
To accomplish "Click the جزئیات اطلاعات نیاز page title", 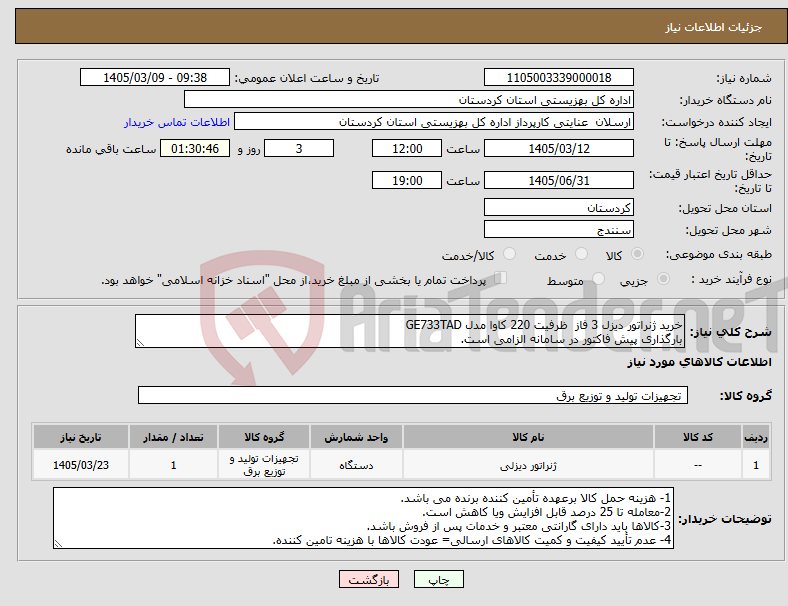I will (x=714, y=27).
